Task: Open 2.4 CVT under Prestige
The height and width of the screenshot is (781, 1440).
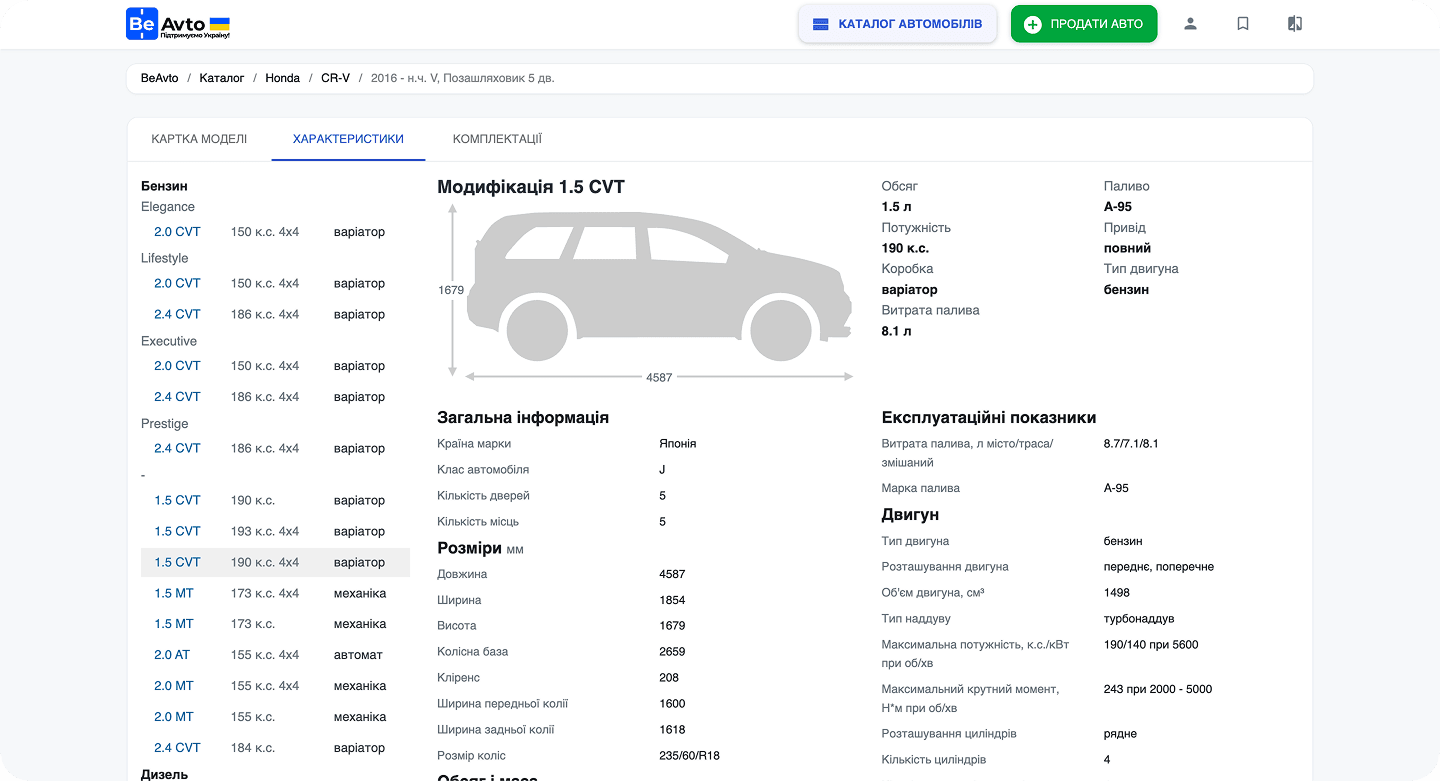Action: click(x=177, y=449)
